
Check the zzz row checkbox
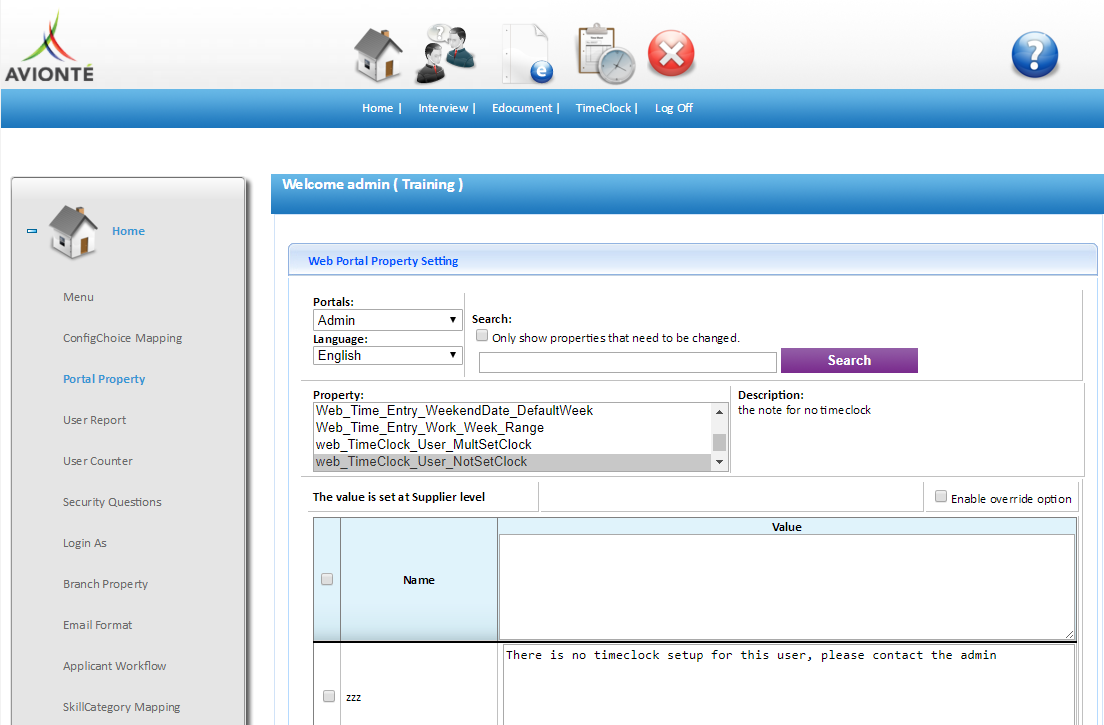(329, 696)
